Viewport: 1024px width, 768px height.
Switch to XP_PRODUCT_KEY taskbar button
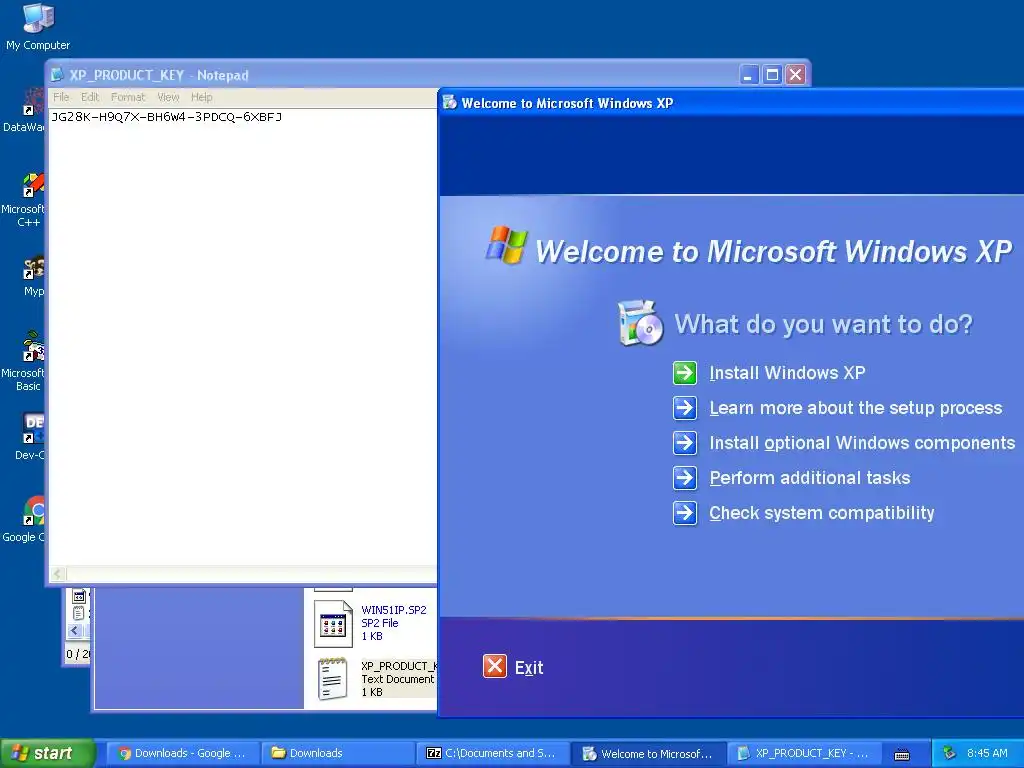tap(803, 753)
